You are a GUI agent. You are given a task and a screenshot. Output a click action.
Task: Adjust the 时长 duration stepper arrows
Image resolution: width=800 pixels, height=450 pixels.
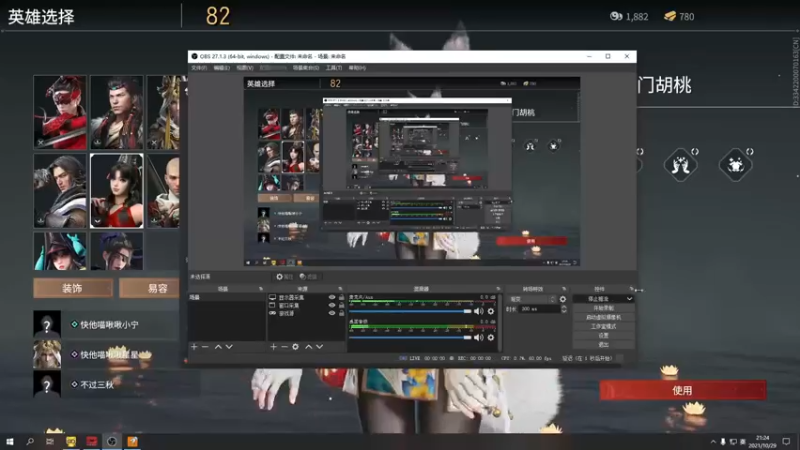[564, 309]
